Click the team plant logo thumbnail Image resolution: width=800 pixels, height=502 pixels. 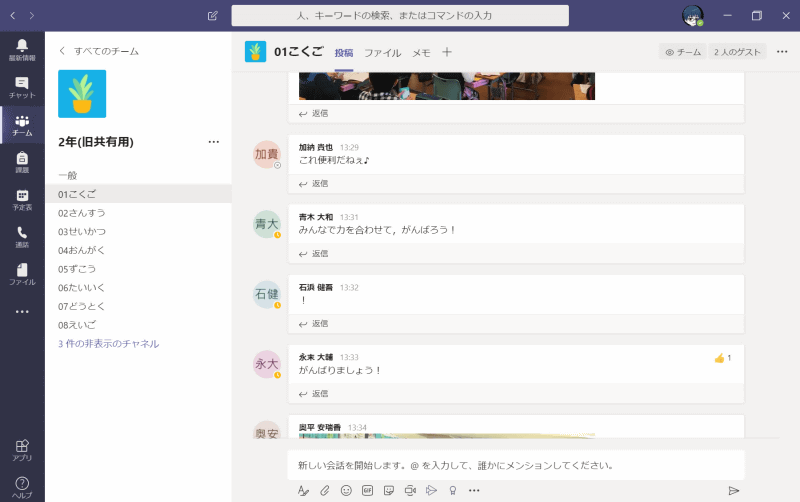click(82, 94)
